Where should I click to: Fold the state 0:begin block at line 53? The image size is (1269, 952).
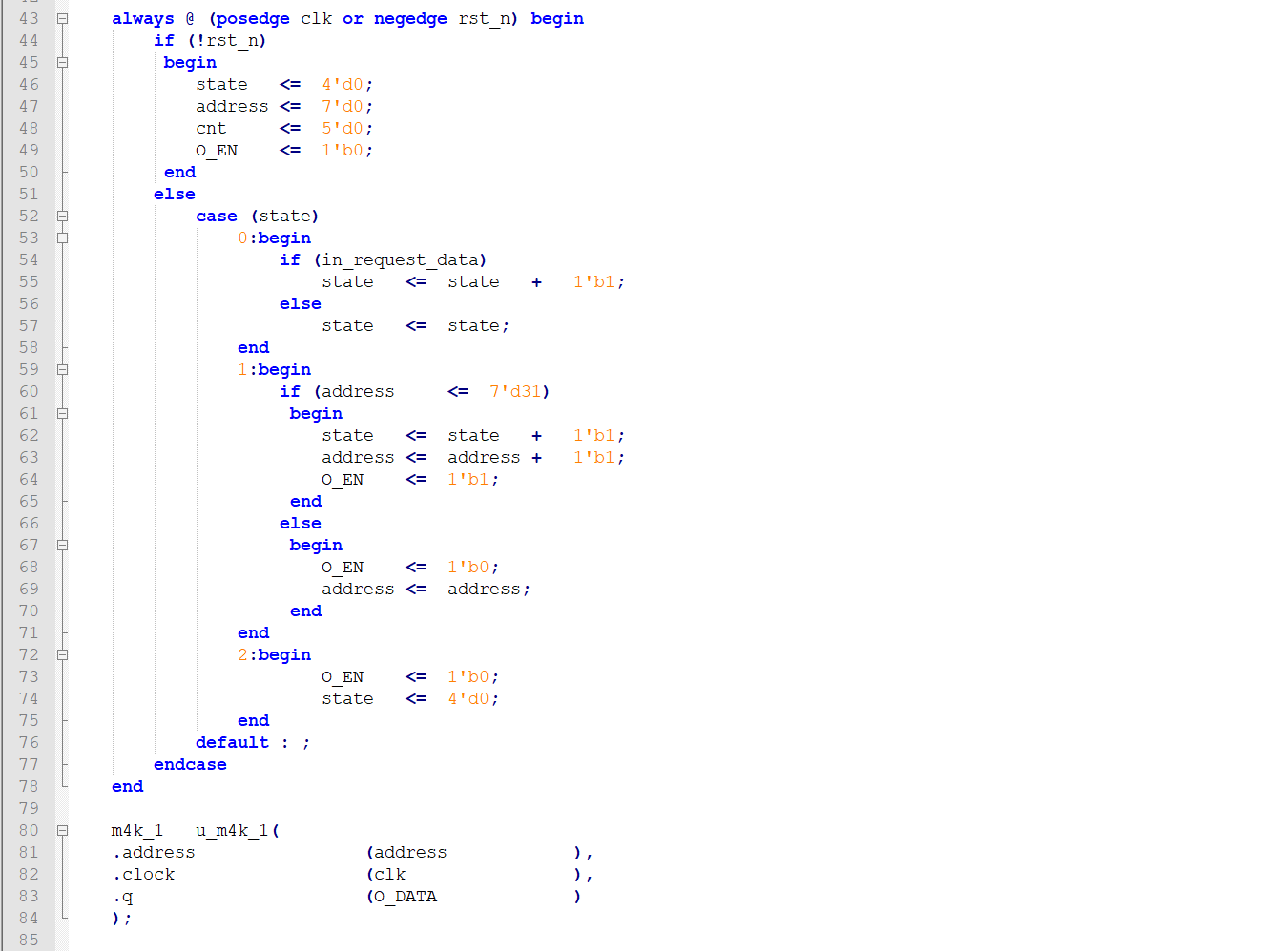pos(62,238)
